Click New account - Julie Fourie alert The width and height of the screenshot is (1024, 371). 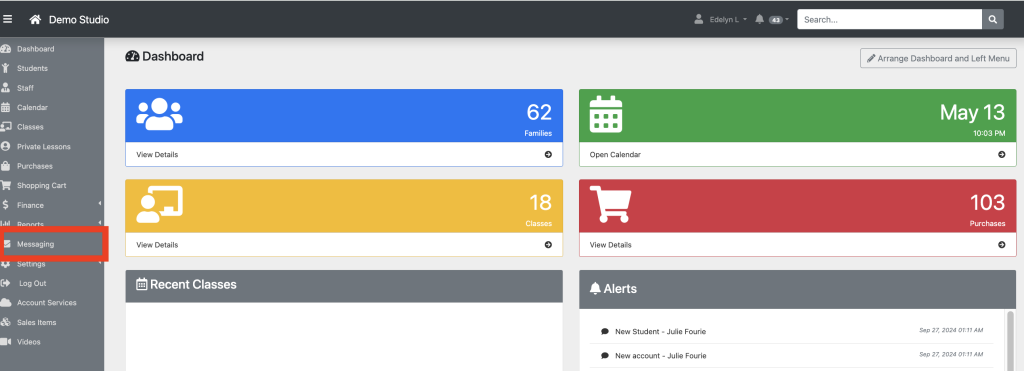[x=660, y=356]
